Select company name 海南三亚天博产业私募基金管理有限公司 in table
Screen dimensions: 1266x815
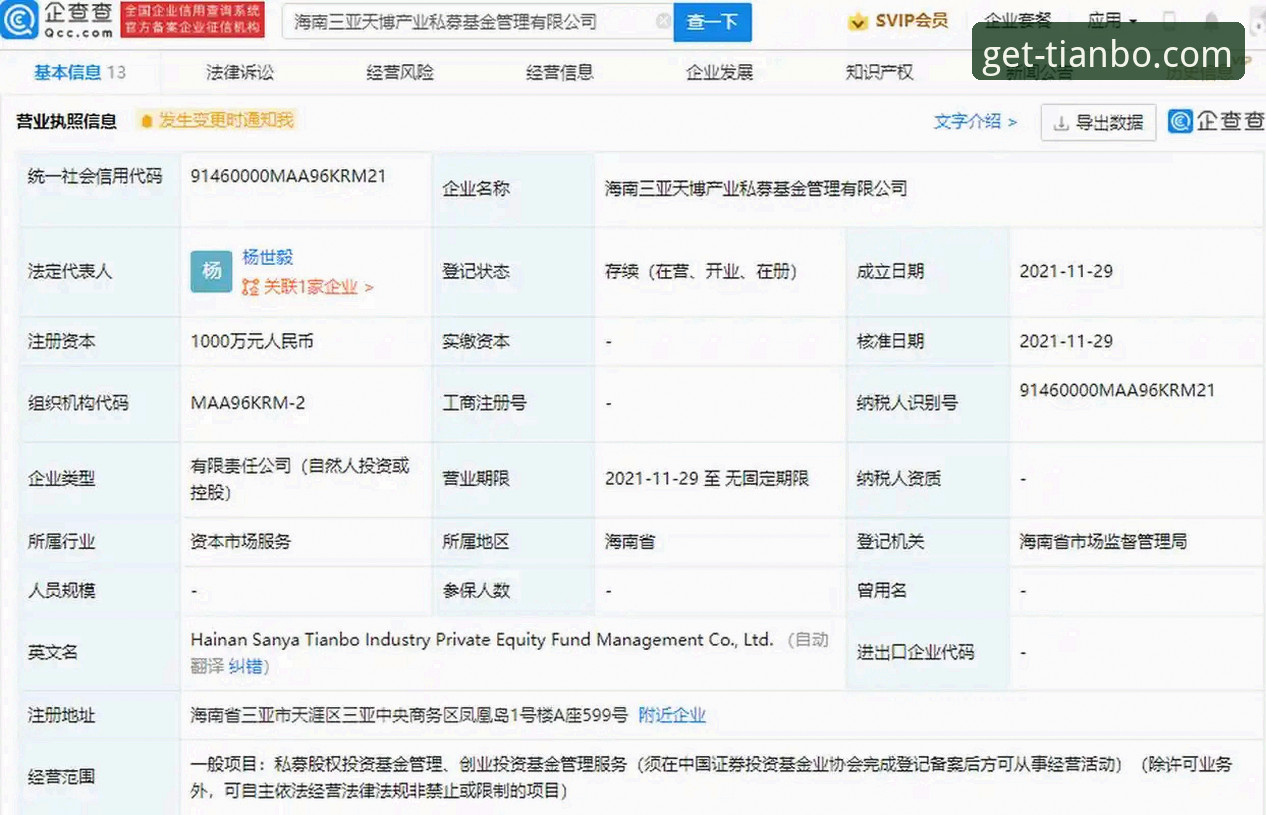point(756,188)
